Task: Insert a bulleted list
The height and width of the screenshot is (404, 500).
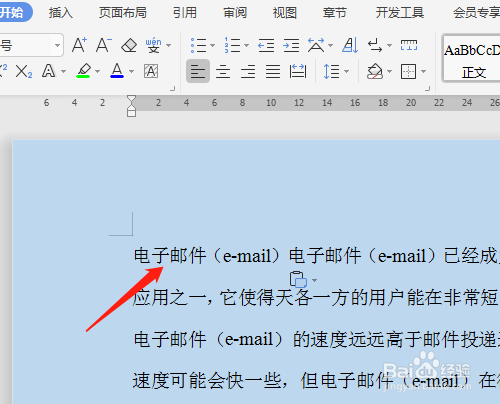Action: pyautogui.click(x=198, y=45)
